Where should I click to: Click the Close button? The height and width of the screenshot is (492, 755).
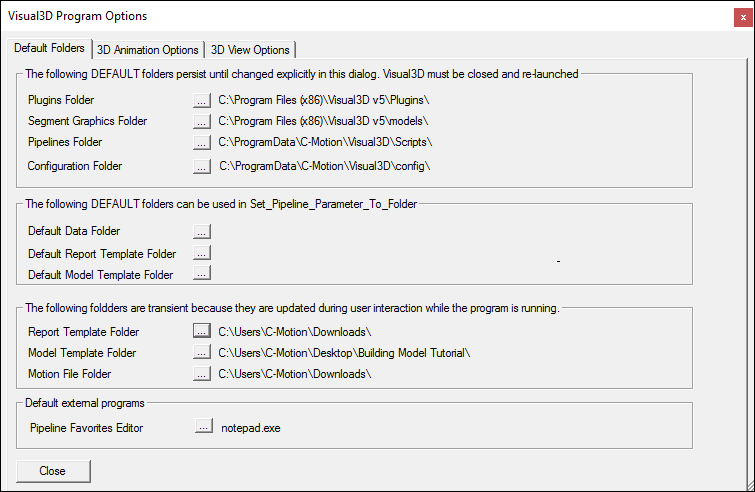tap(53, 471)
